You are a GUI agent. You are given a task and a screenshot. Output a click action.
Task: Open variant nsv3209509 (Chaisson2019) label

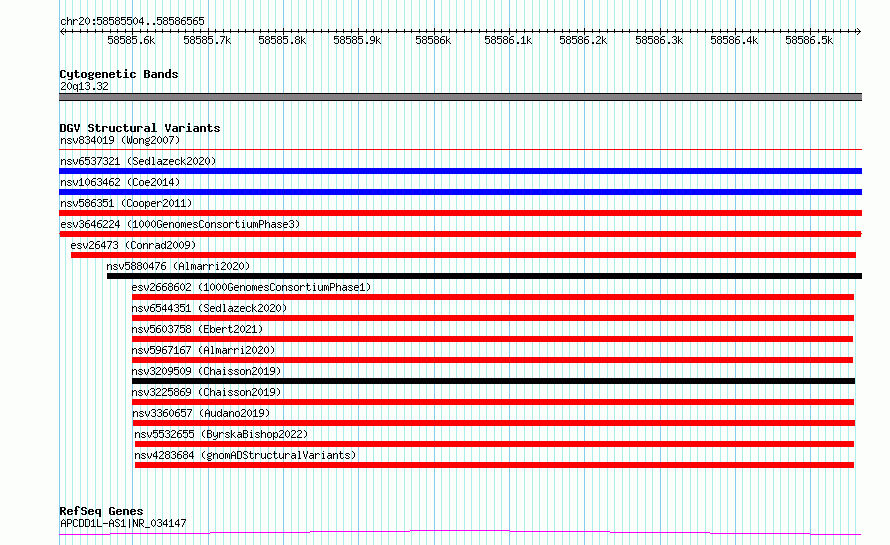click(x=206, y=371)
